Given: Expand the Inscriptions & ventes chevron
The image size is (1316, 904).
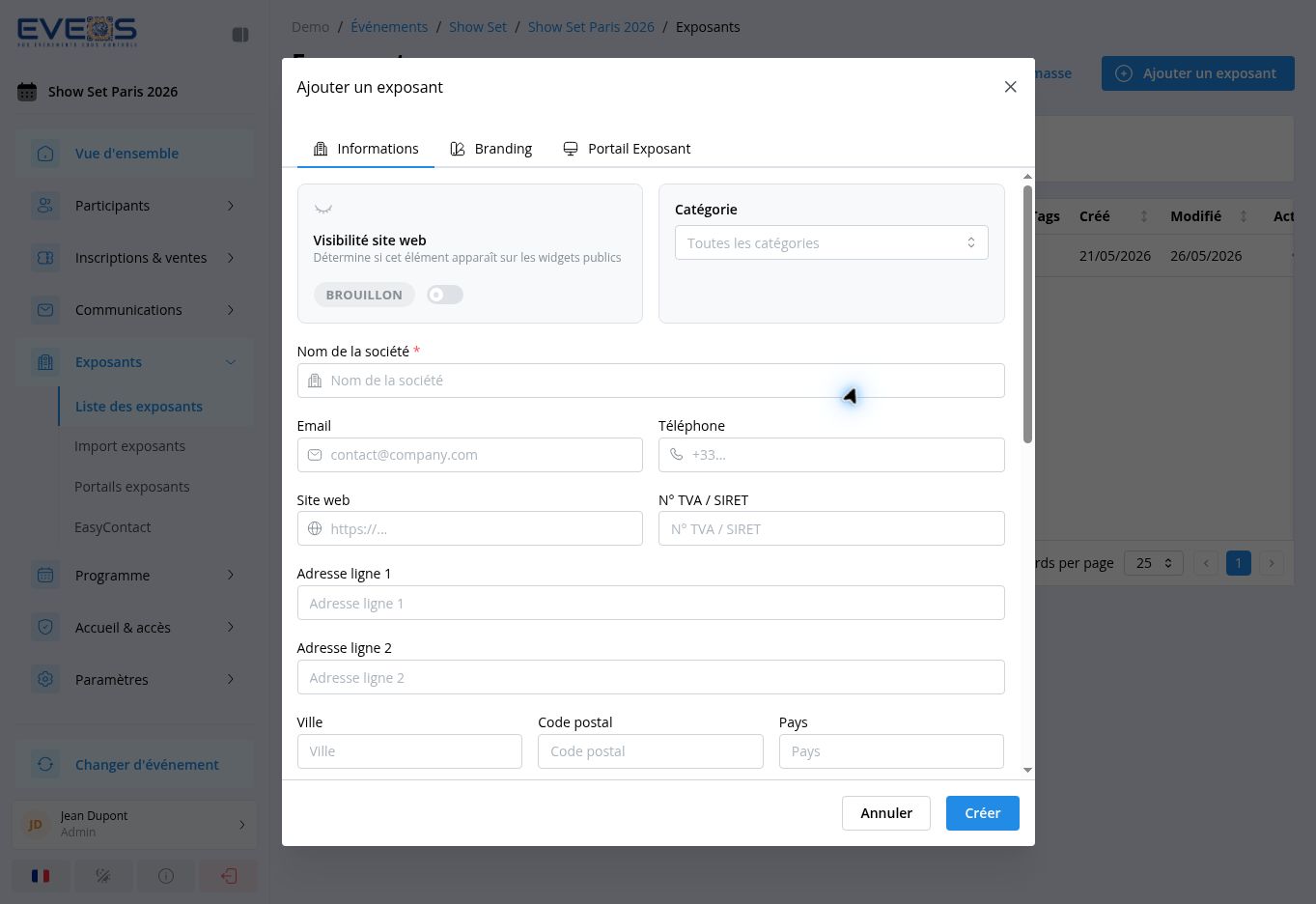Looking at the screenshot, I should click(231, 258).
